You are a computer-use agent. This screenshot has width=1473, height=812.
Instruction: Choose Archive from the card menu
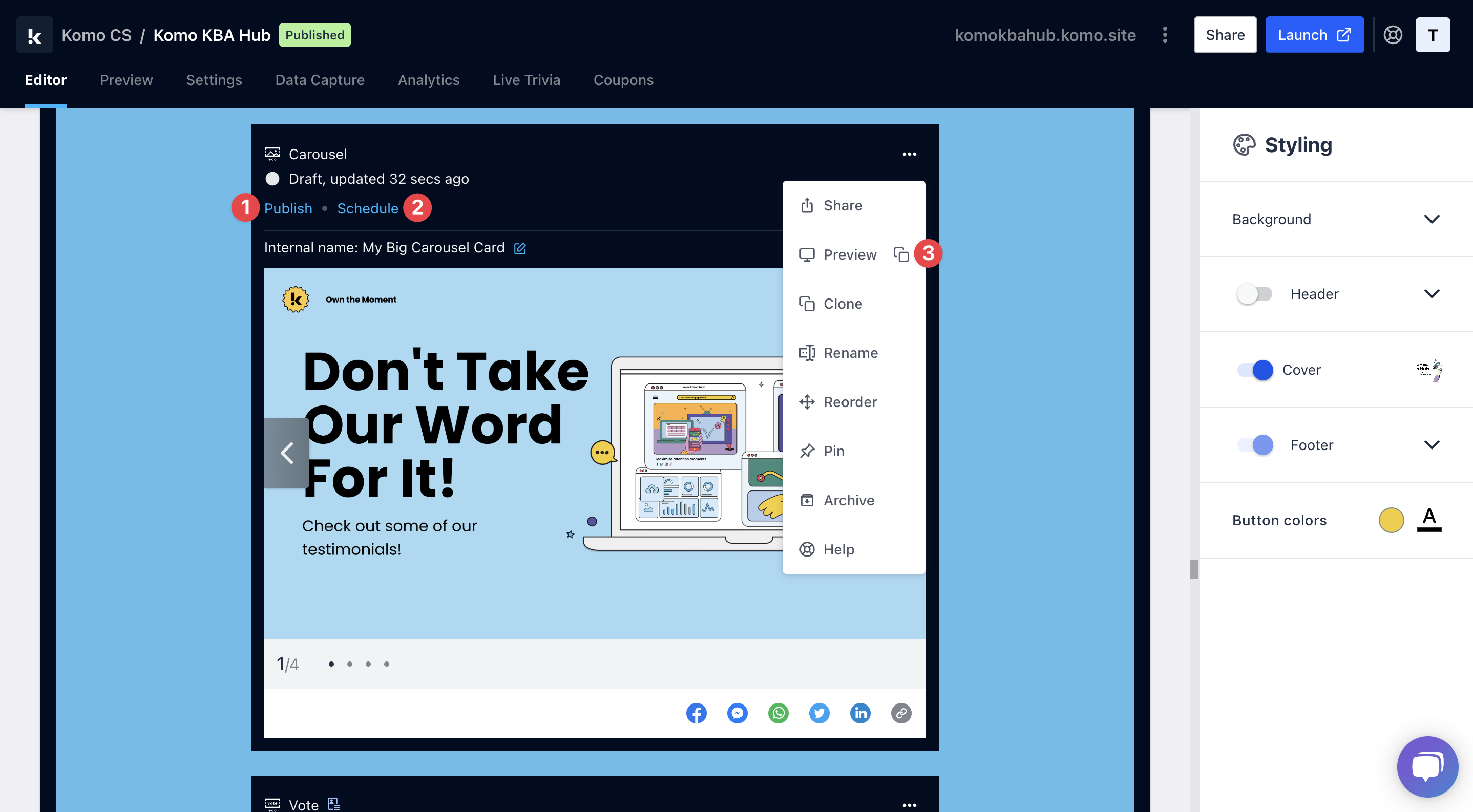click(x=848, y=500)
